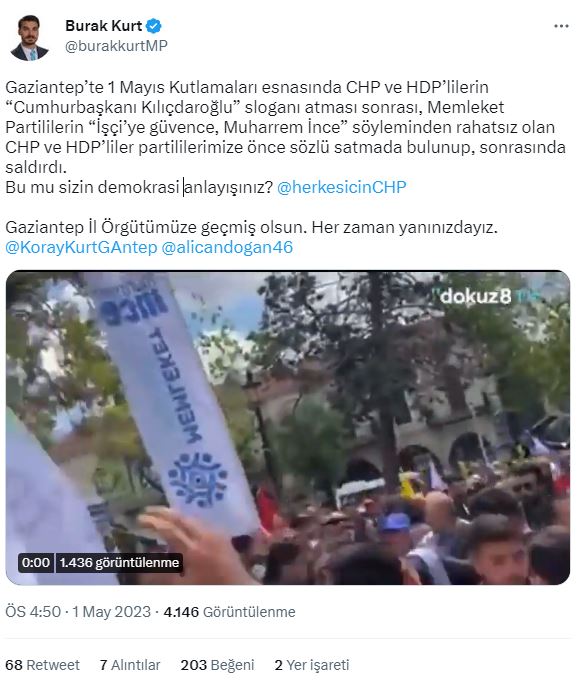This screenshot has width=583, height=691.
Task: Open the @alicandogan46 mention
Action: click(x=227, y=247)
